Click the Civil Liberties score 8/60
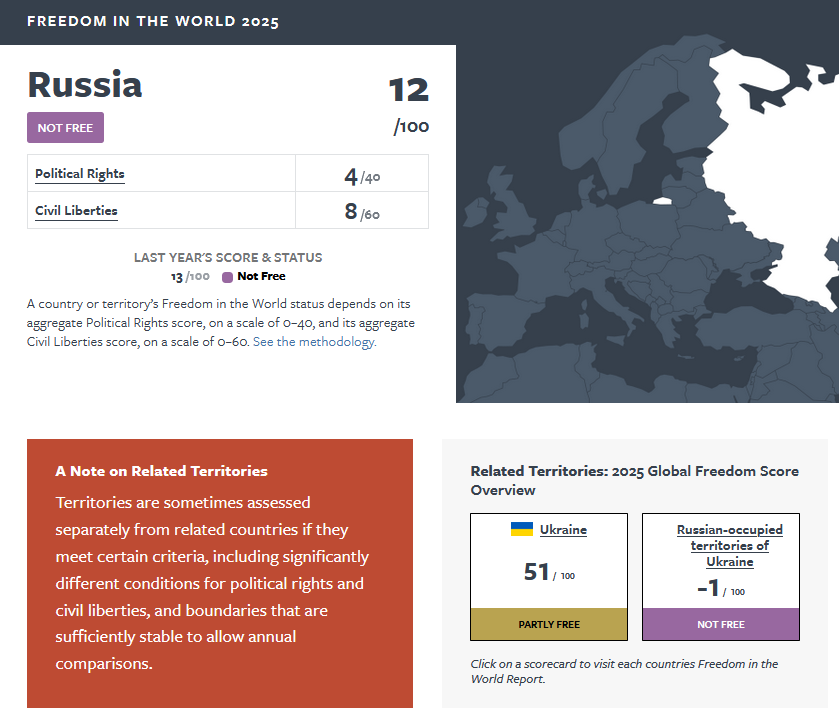Screen dimensions: 839x719 tap(362, 212)
